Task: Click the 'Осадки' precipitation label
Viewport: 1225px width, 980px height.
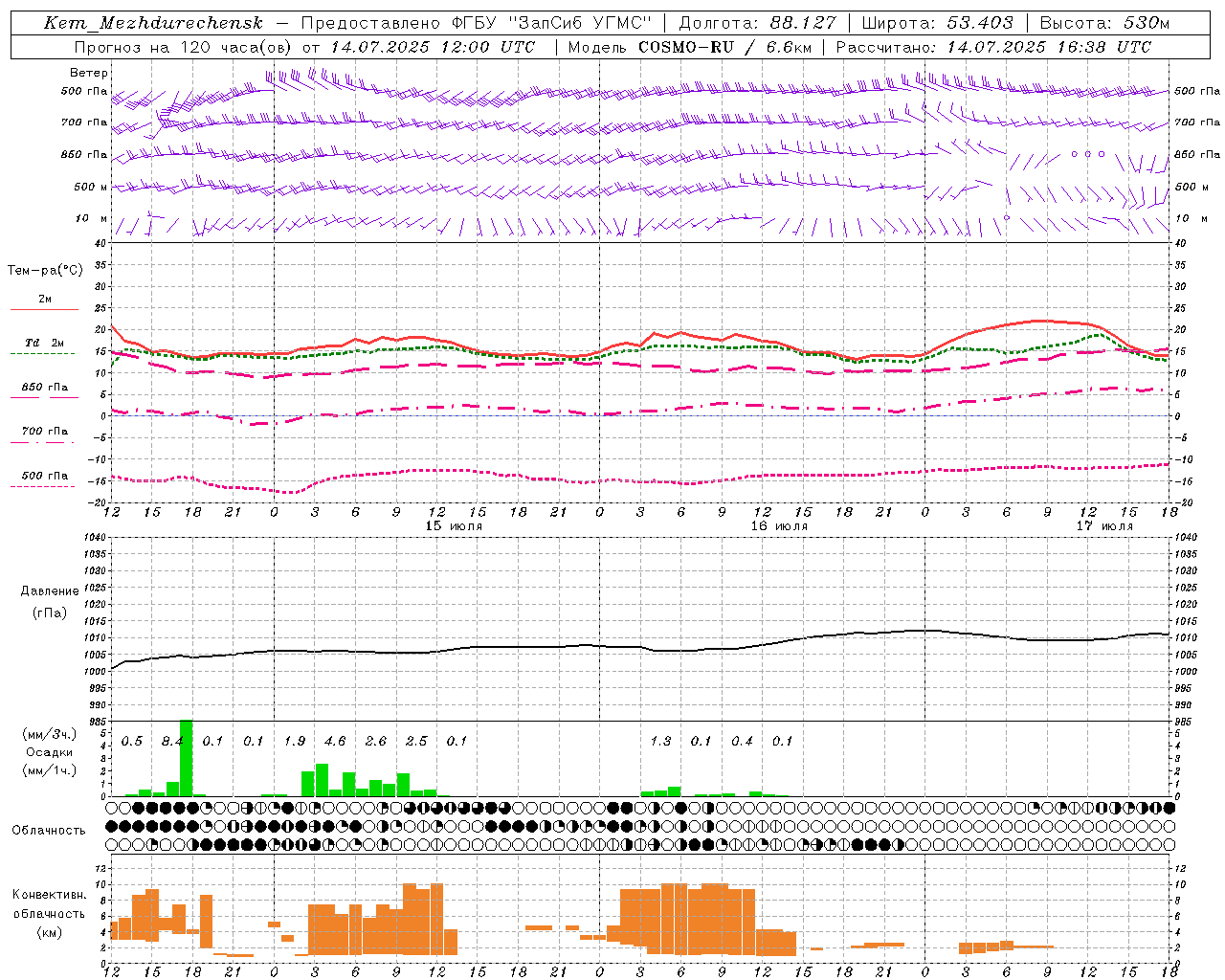Action: tap(49, 752)
